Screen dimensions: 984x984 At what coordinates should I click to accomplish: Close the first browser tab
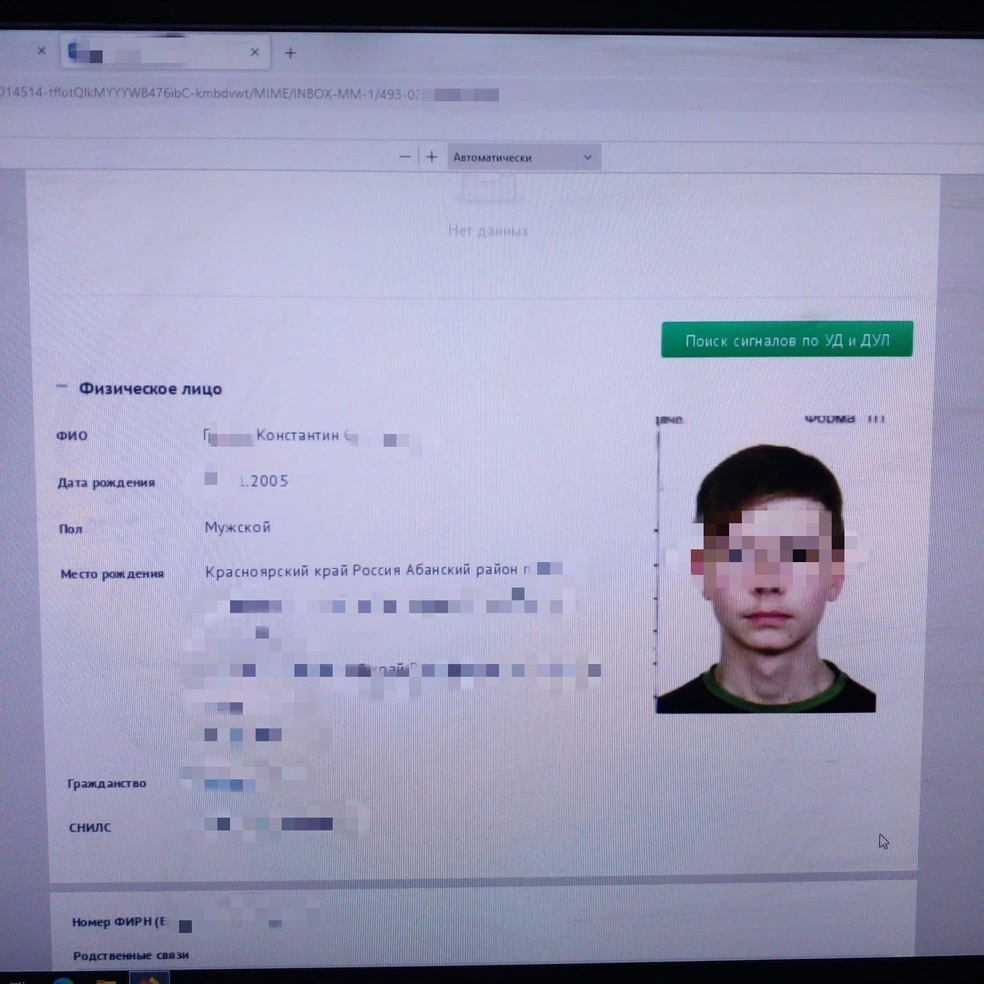point(41,50)
